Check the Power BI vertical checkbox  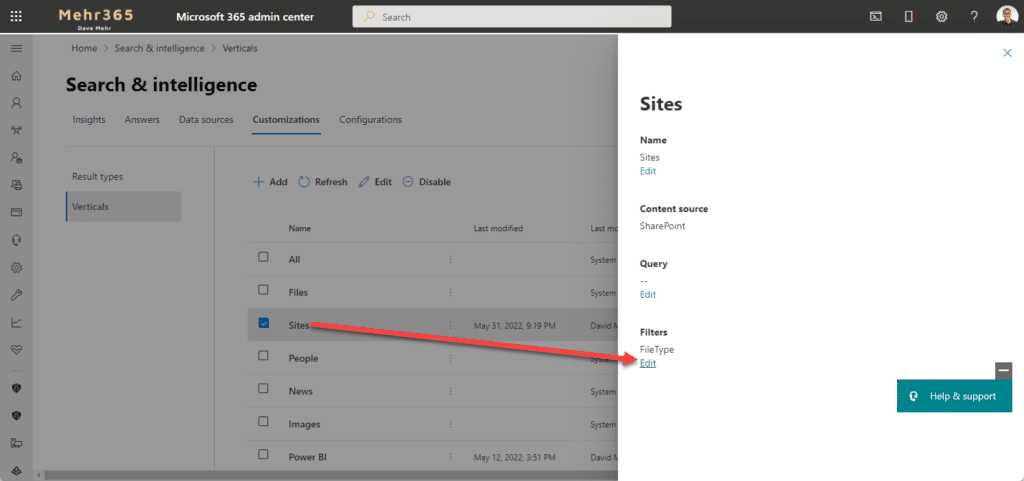(x=263, y=454)
